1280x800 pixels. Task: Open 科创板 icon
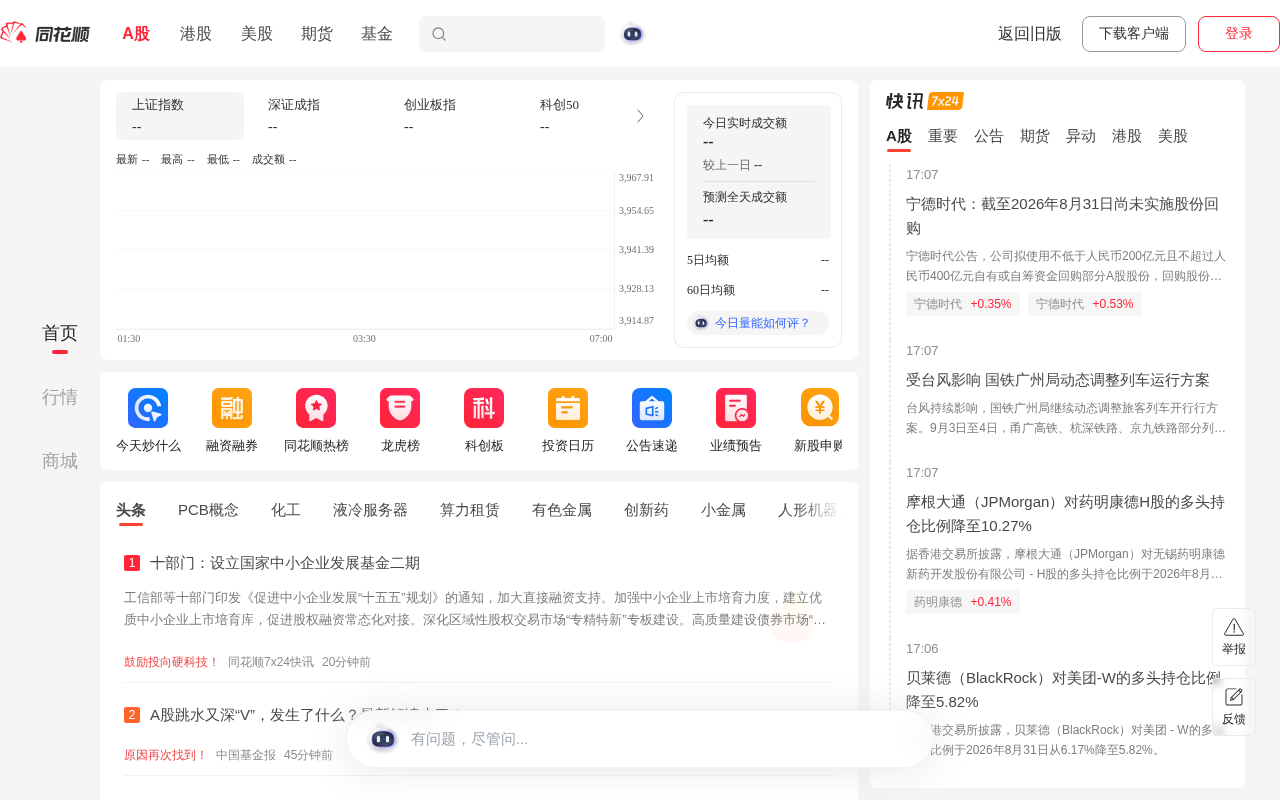pos(484,408)
